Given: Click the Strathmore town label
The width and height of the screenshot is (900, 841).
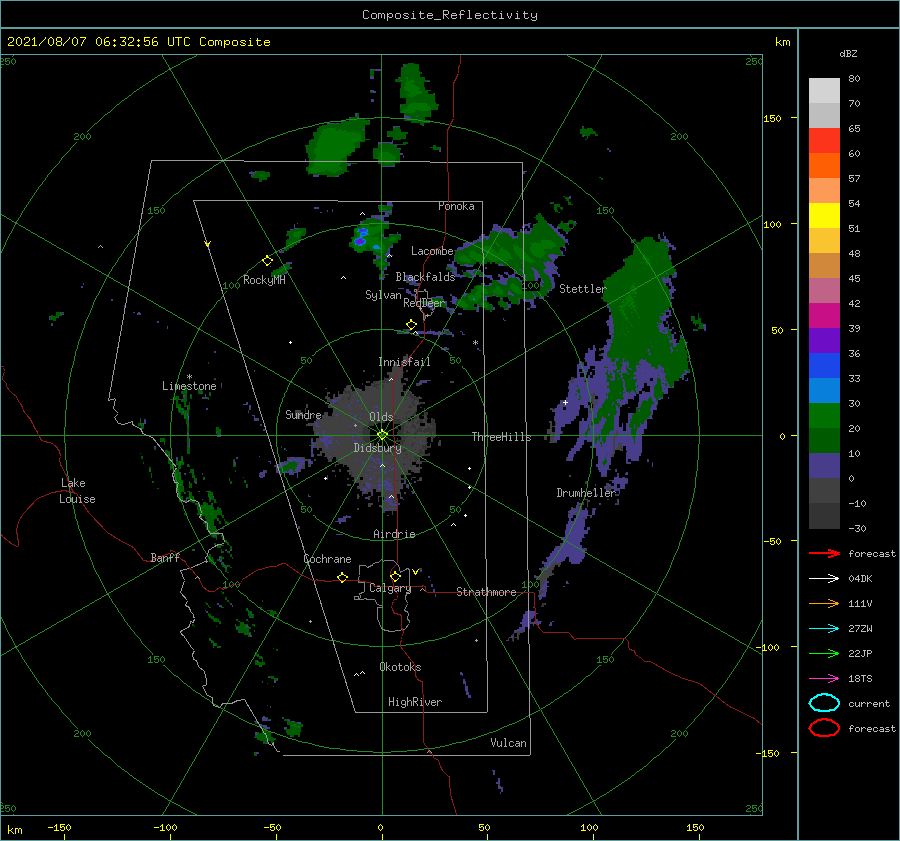Looking at the screenshot, I should (486, 592).
